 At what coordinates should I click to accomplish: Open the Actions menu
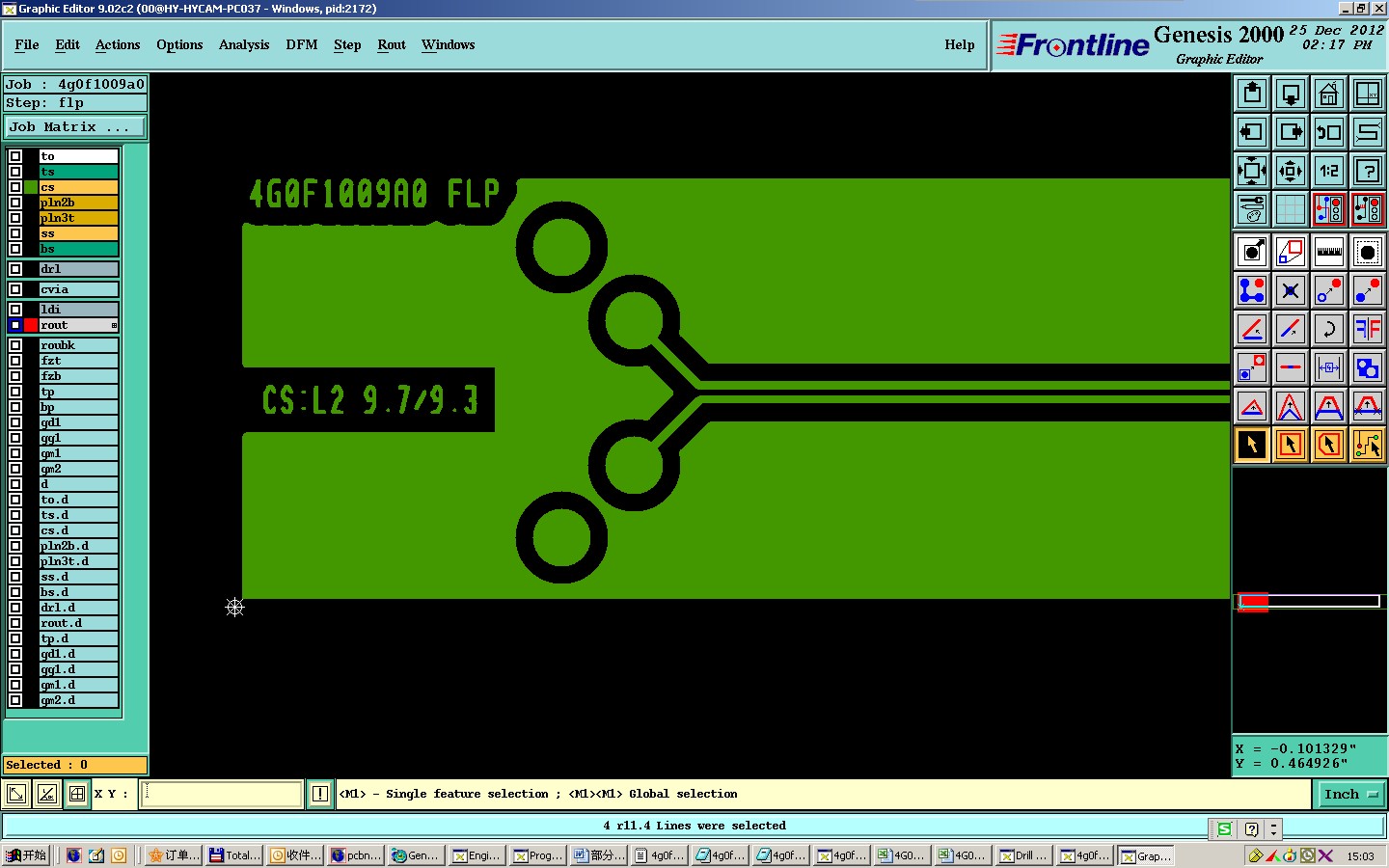click(118, 44)
